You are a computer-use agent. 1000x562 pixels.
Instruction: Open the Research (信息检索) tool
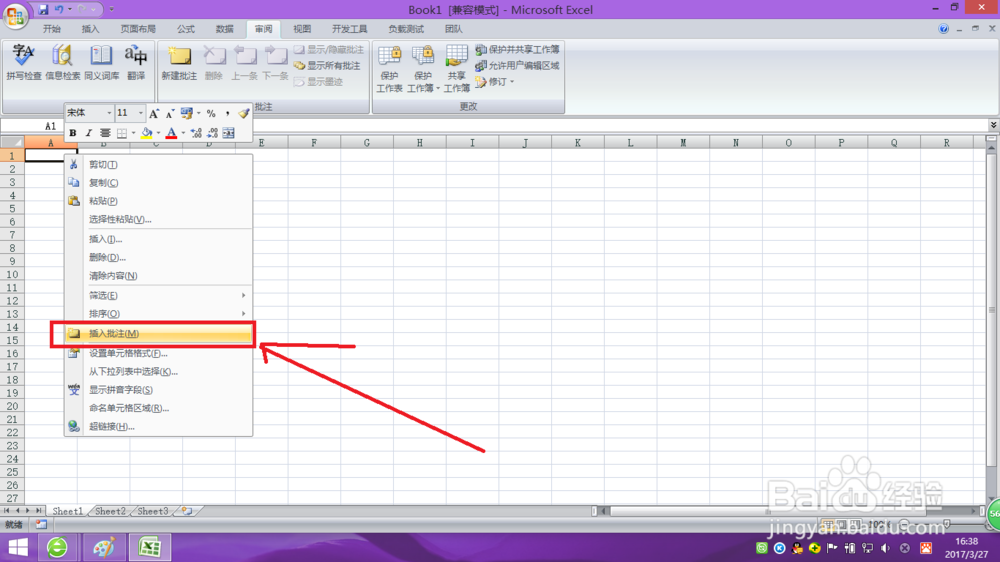point(62,63)
